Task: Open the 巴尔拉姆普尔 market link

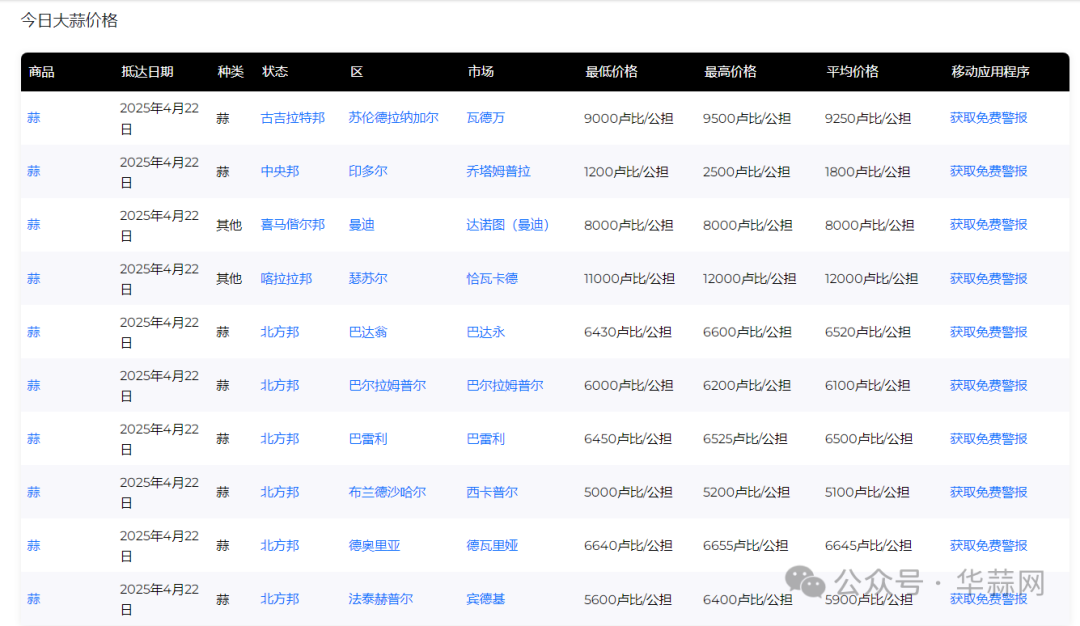Action: [505, 385]
